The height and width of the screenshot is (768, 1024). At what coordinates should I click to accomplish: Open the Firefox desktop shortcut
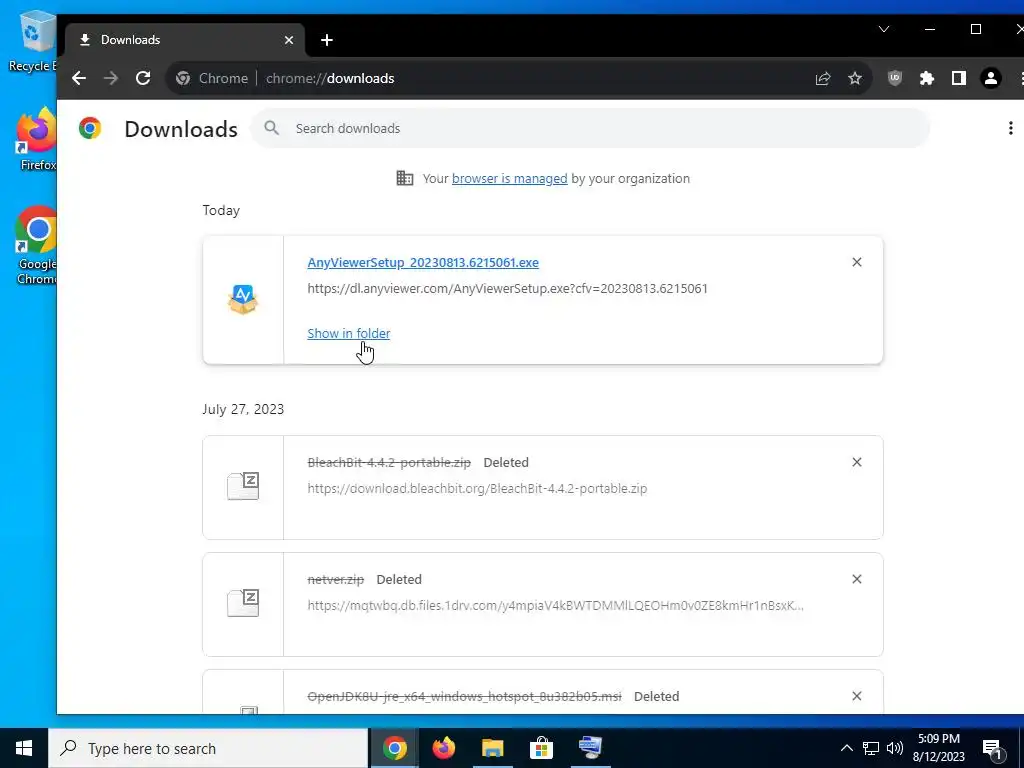[x=36, y=139]
